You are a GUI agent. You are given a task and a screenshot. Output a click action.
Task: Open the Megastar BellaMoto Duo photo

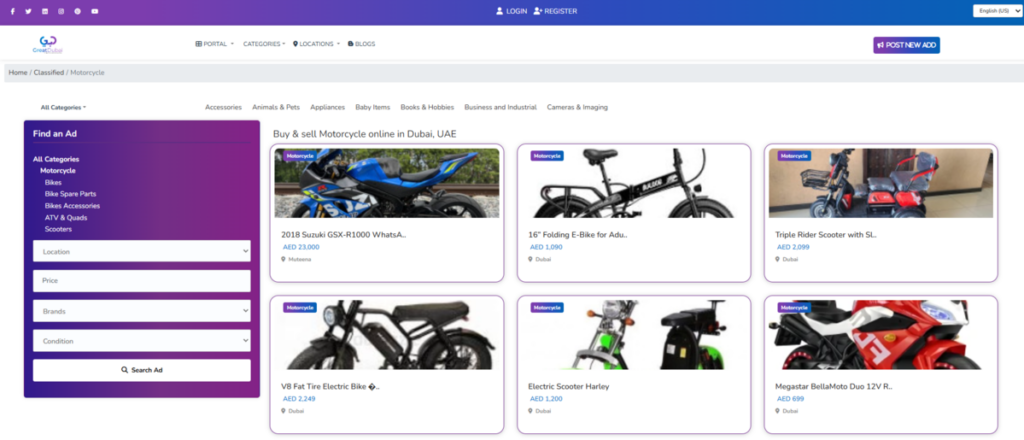point(881,335)
